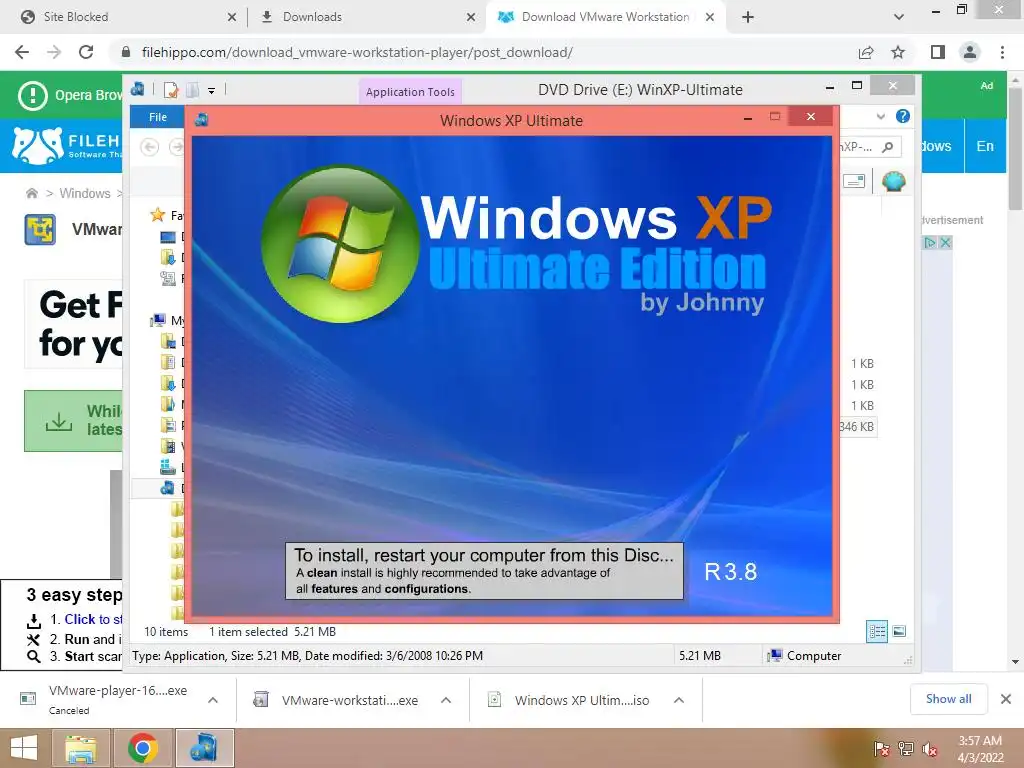Open a new Chrome tab
Viewport: 1024px width, 768px height.
(x=748, y=17)
